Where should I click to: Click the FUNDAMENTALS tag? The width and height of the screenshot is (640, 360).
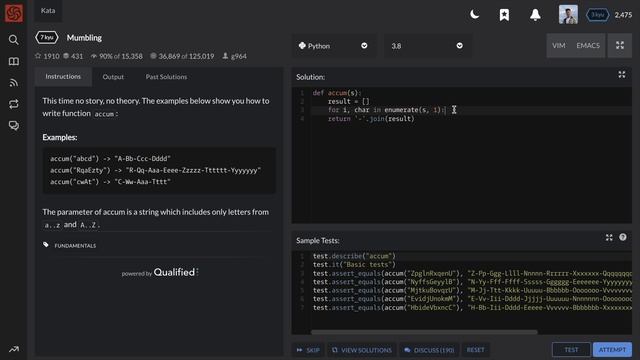75,246
